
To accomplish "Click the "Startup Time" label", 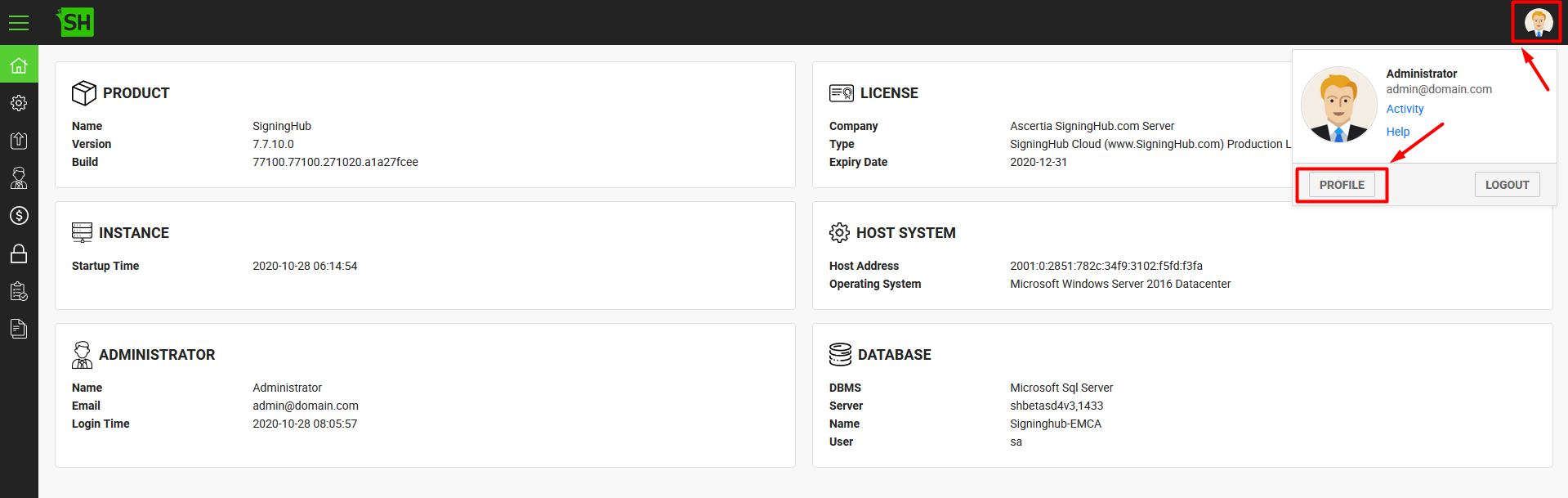I will click(105, 266).
